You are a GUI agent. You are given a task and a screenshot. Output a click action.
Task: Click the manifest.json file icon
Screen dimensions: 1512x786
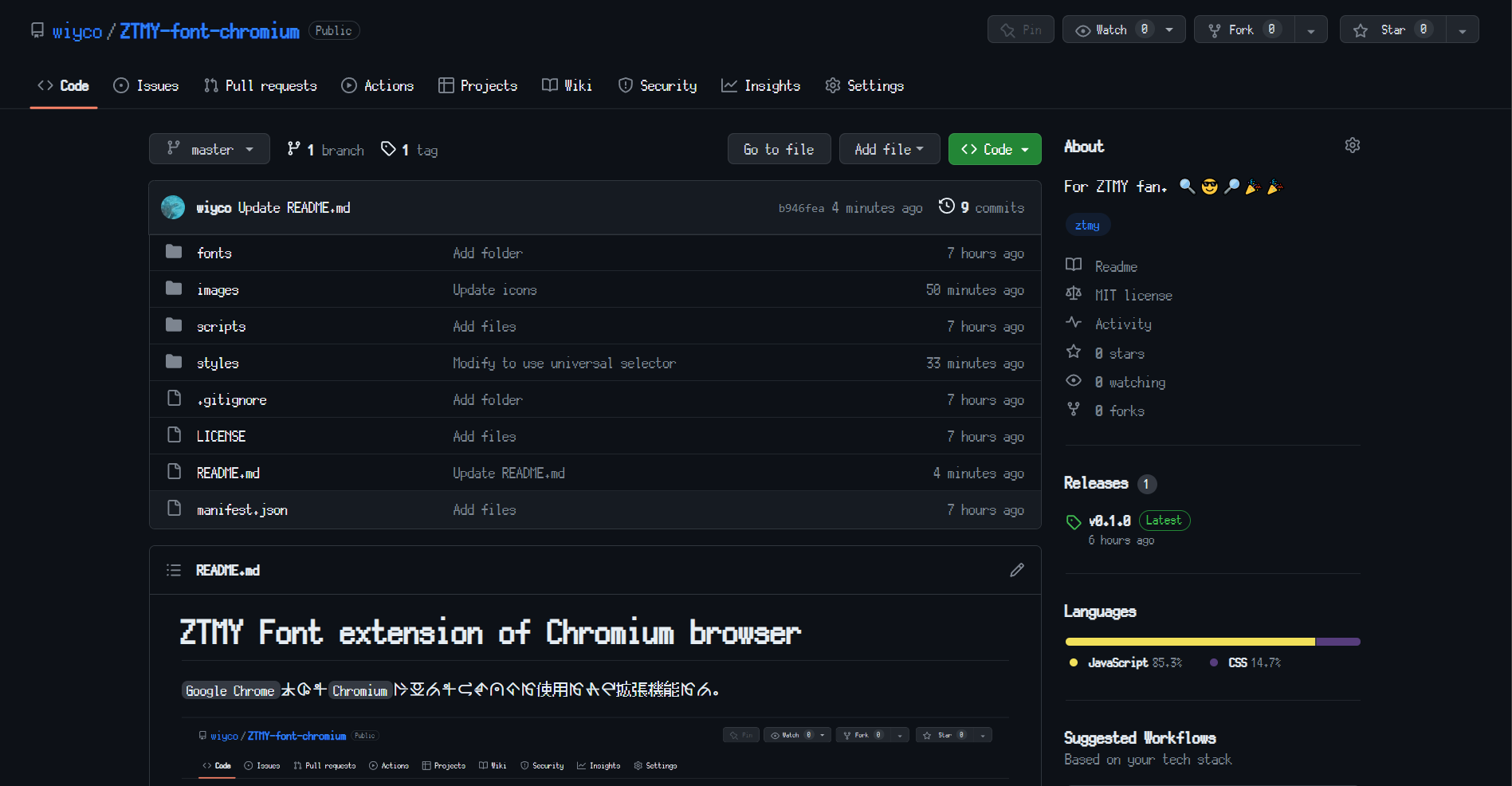[174, 508]
